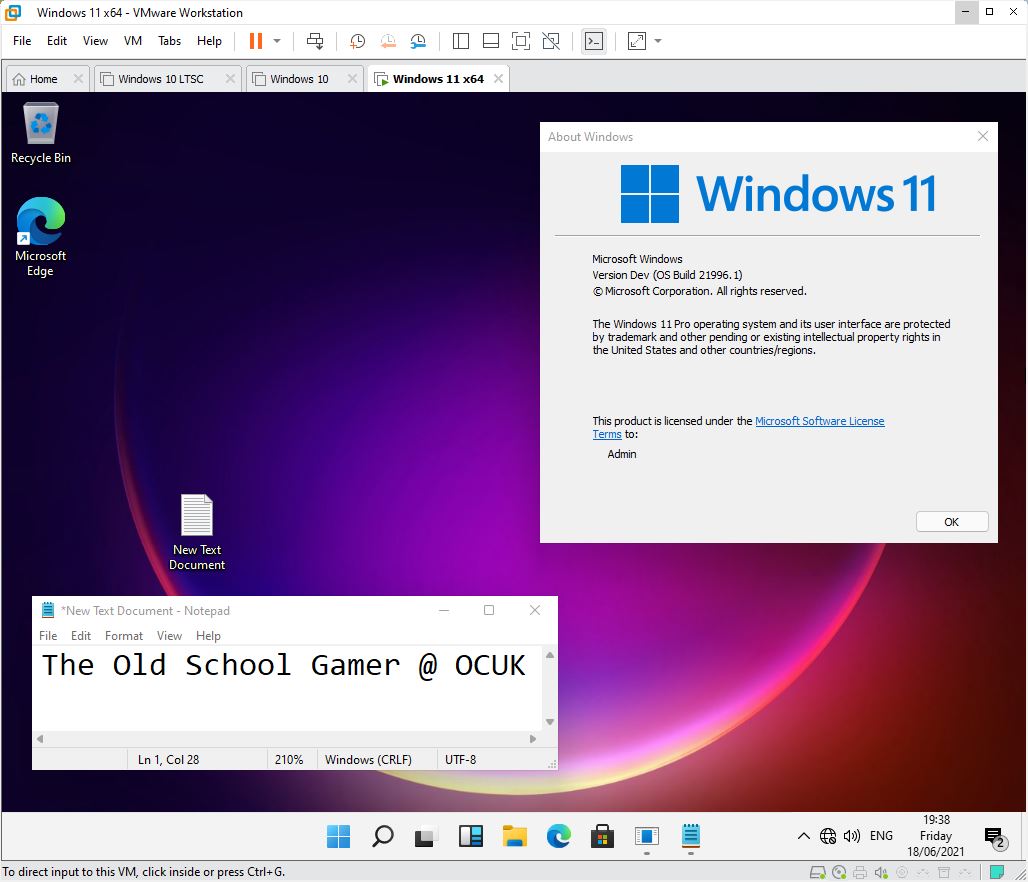The height and width of the screenshot is (882, 1028).
Task: Open Format menu in Notepad
Action: pyautogui.click(x=124, y=636)
